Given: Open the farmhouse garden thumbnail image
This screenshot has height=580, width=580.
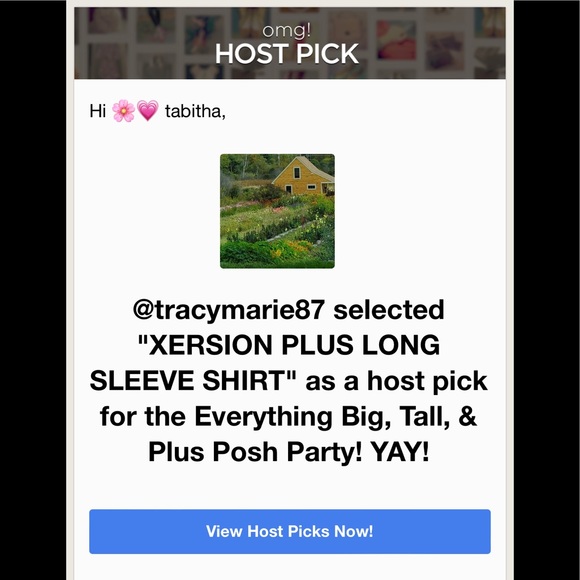Looking at the screenshot, I should click(x=277, y=211).
